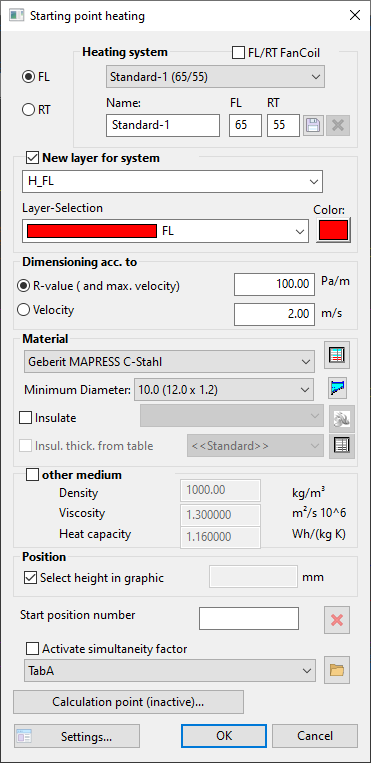The image size is (371, 763).
Task: Toggle the Insulate checkbox
Action: 26,418
